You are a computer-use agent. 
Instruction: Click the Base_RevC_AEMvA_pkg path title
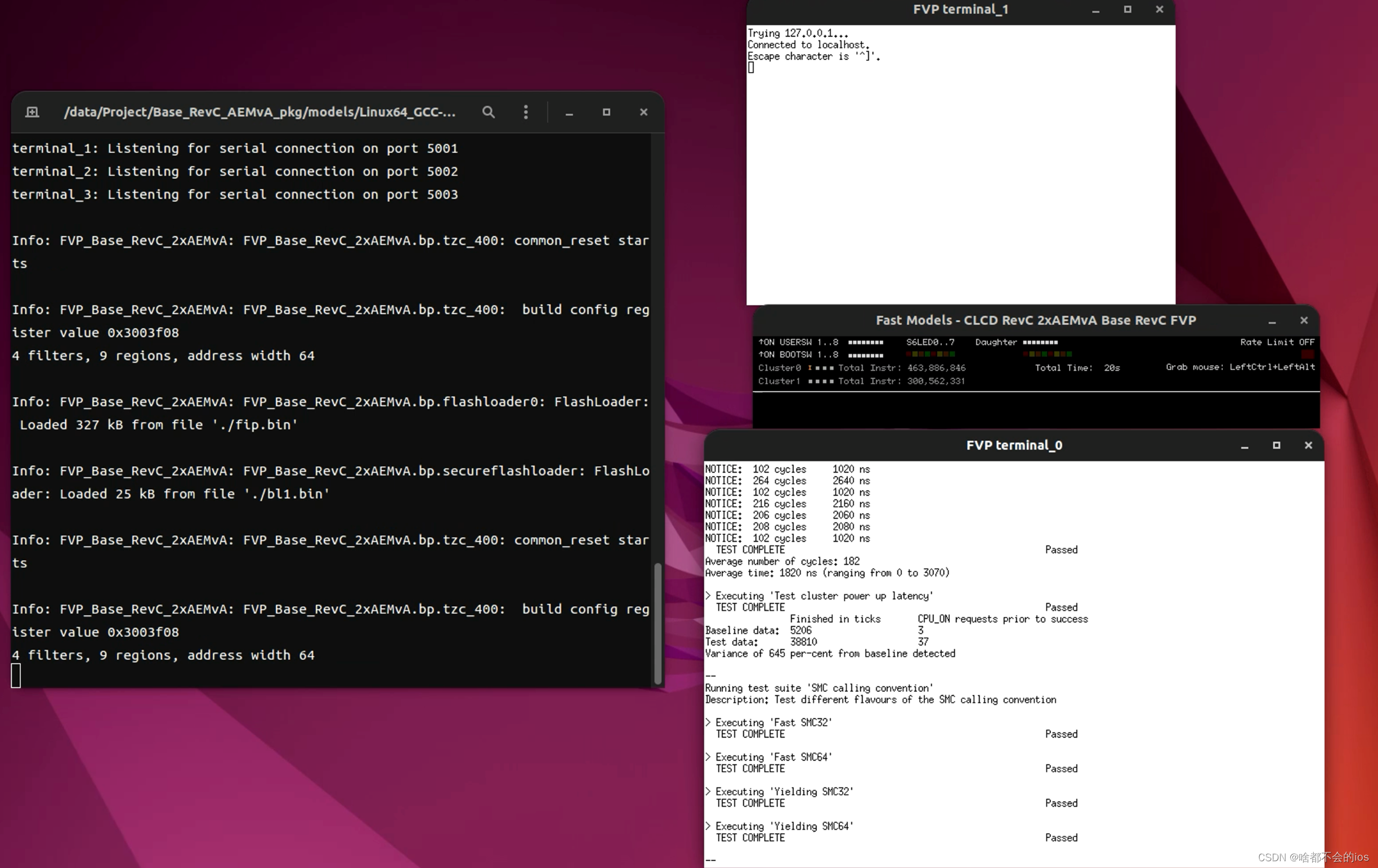pos(260,112)
